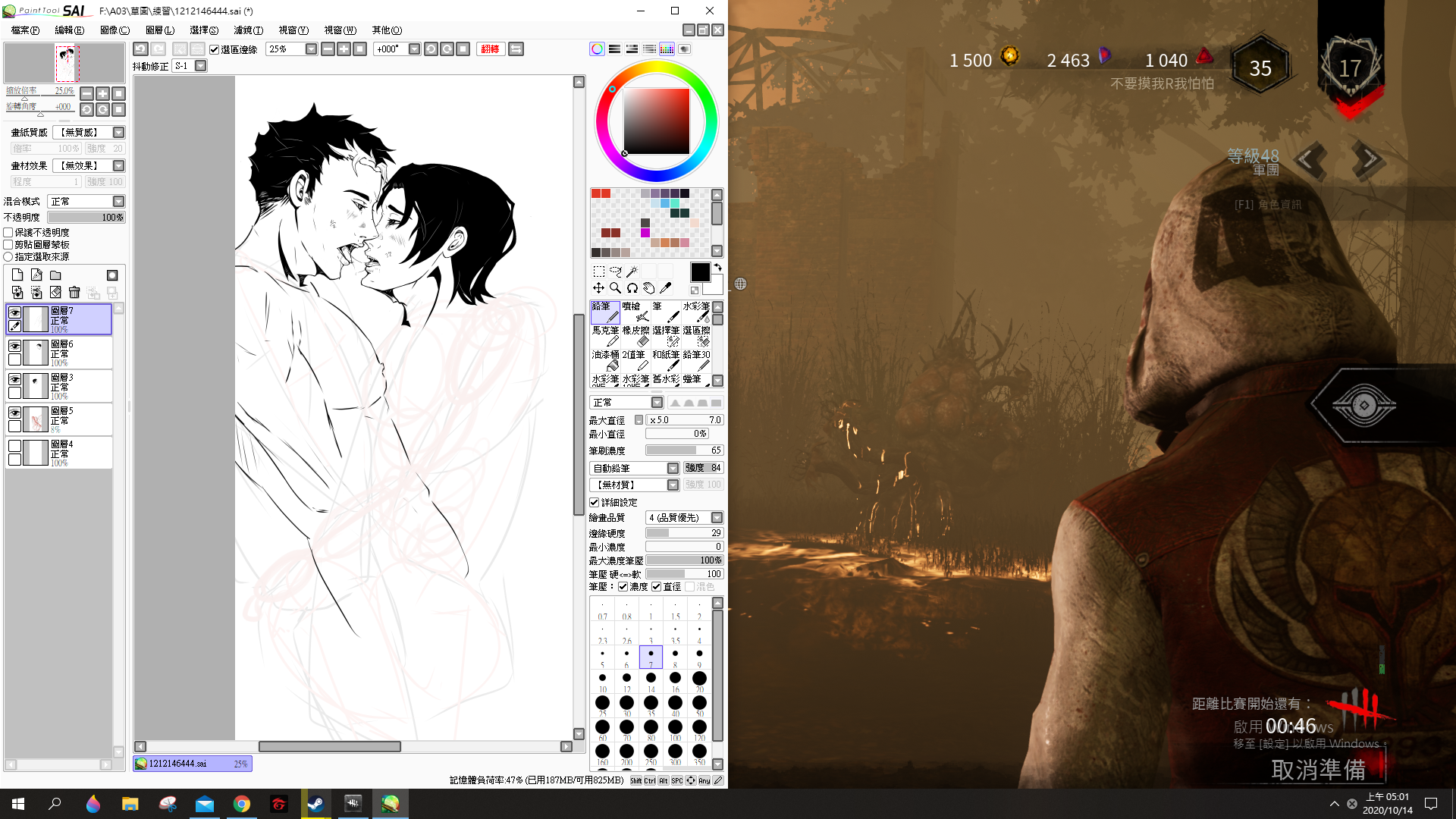Hide layer 圖層7 via eye icon
Screen dimensions: 1456x819
[14, 312]
